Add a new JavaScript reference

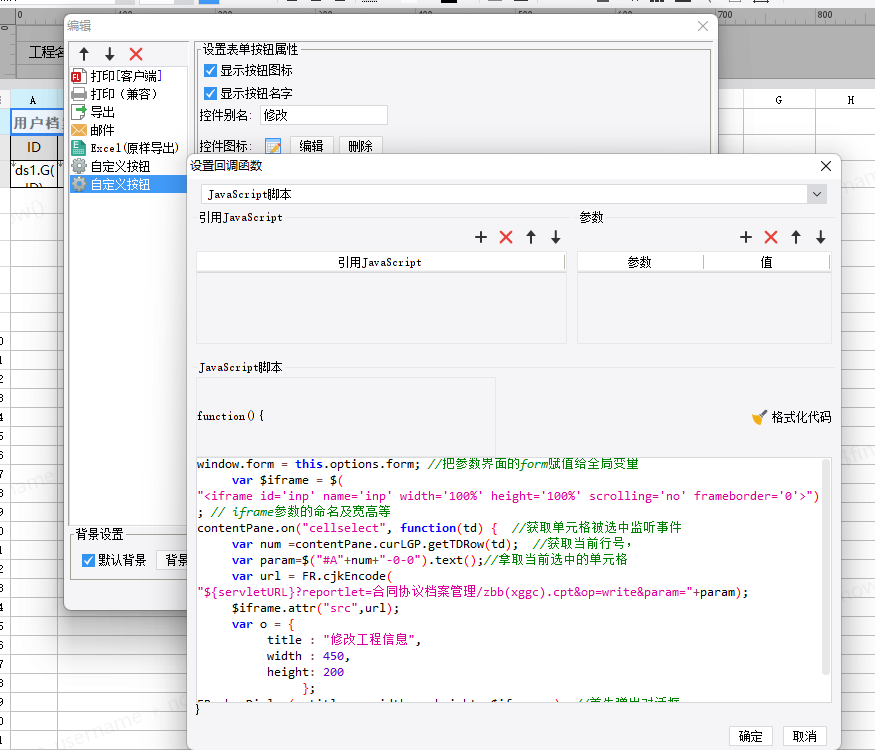click(x=481, y=237)
